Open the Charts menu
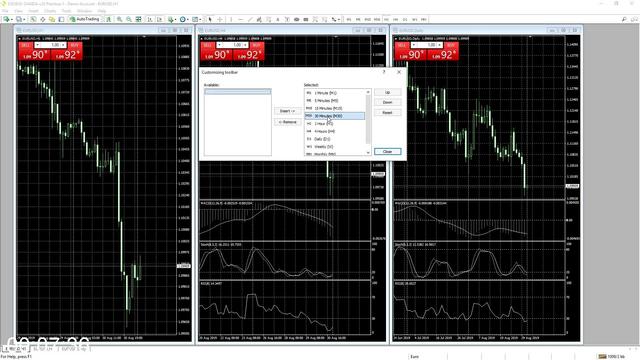Viewport: 640px width, 360px height. (50, 11)
